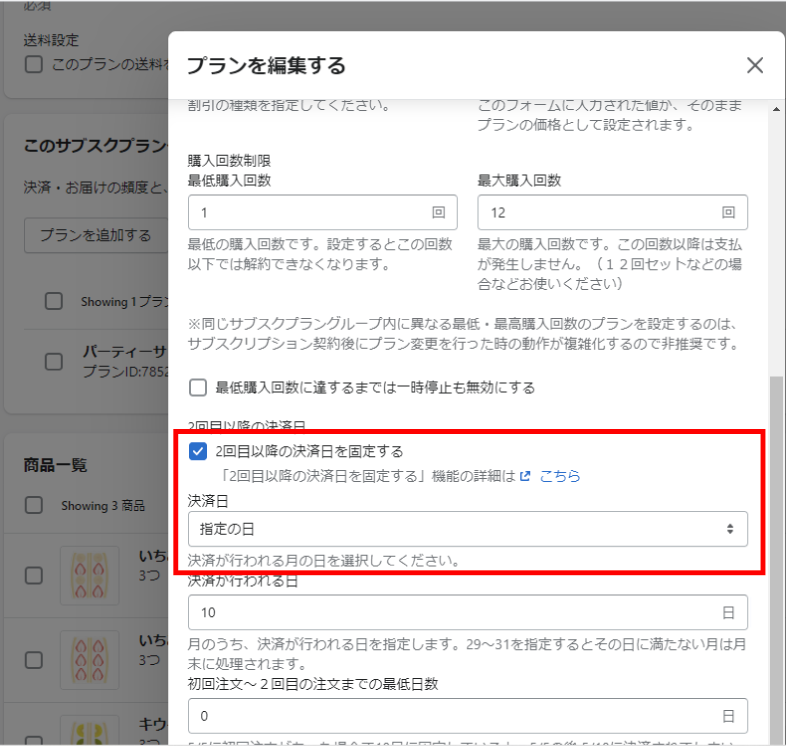The width and height of the screenshot is (786, 746).
Task: Click the 購入回数制限 section label
Action: coord(229,160)
